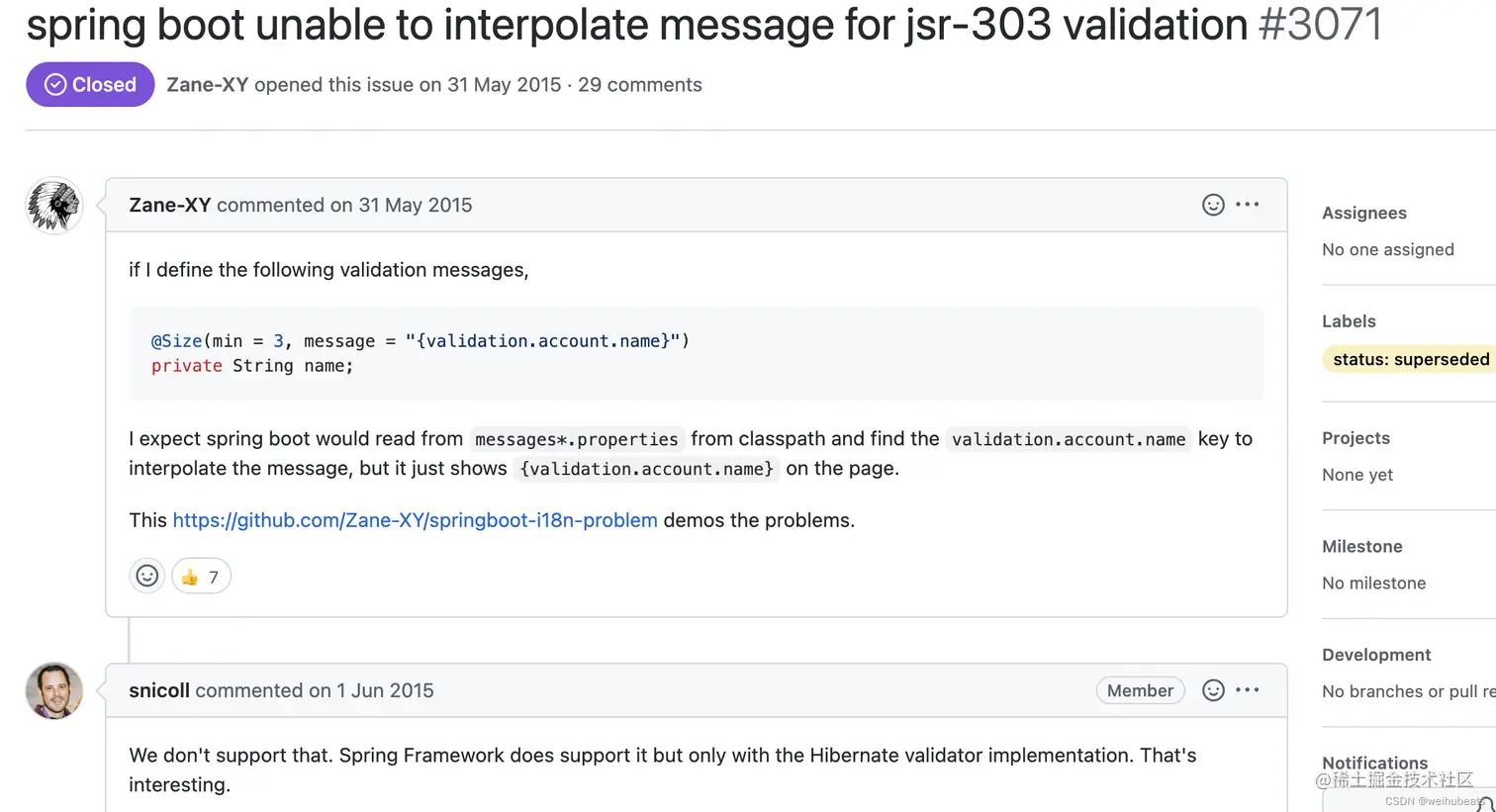Screen dimensions: 1496x812
Task: Click the 'validation.account.name' inline code after 'find the'
Action: (x=1069, y=439)
